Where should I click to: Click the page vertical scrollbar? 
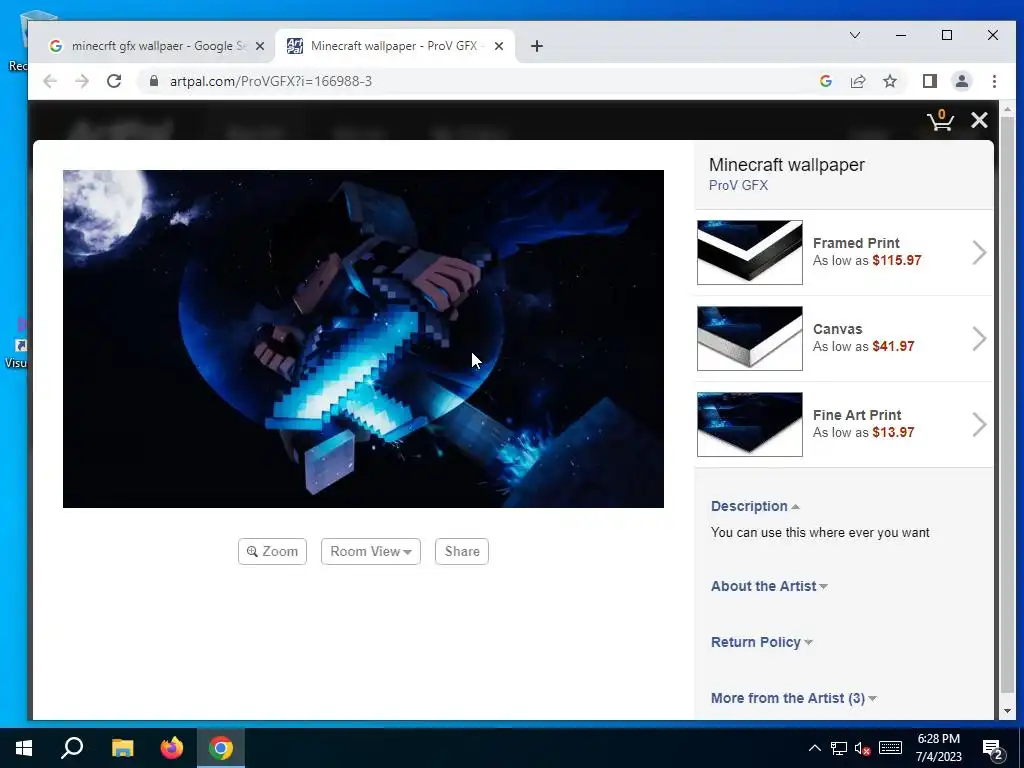(x=1006, y=406)
